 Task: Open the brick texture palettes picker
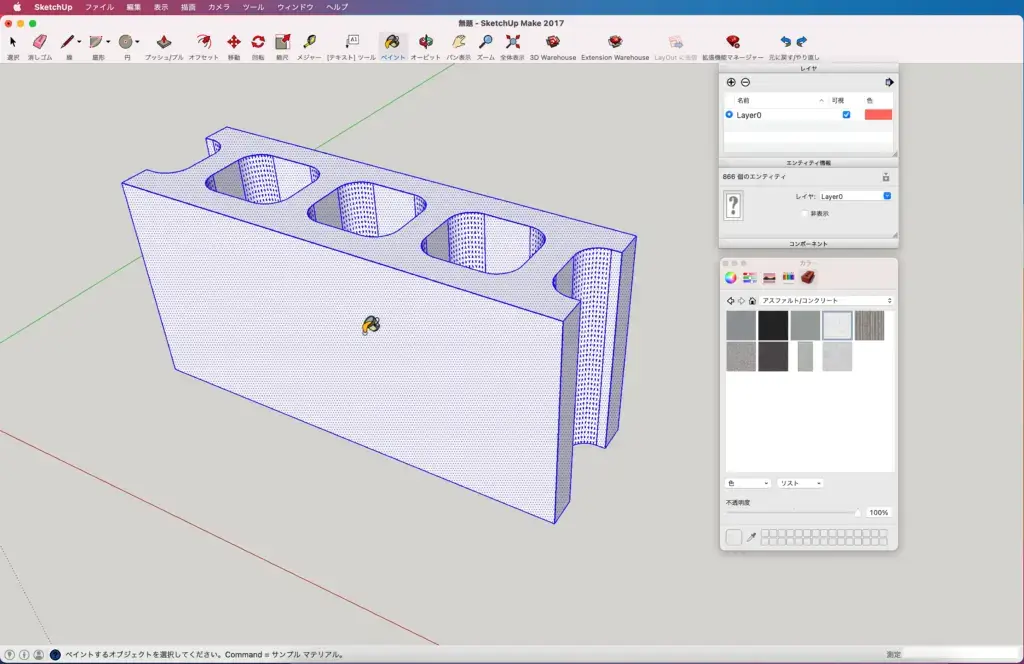coord(808,277)
